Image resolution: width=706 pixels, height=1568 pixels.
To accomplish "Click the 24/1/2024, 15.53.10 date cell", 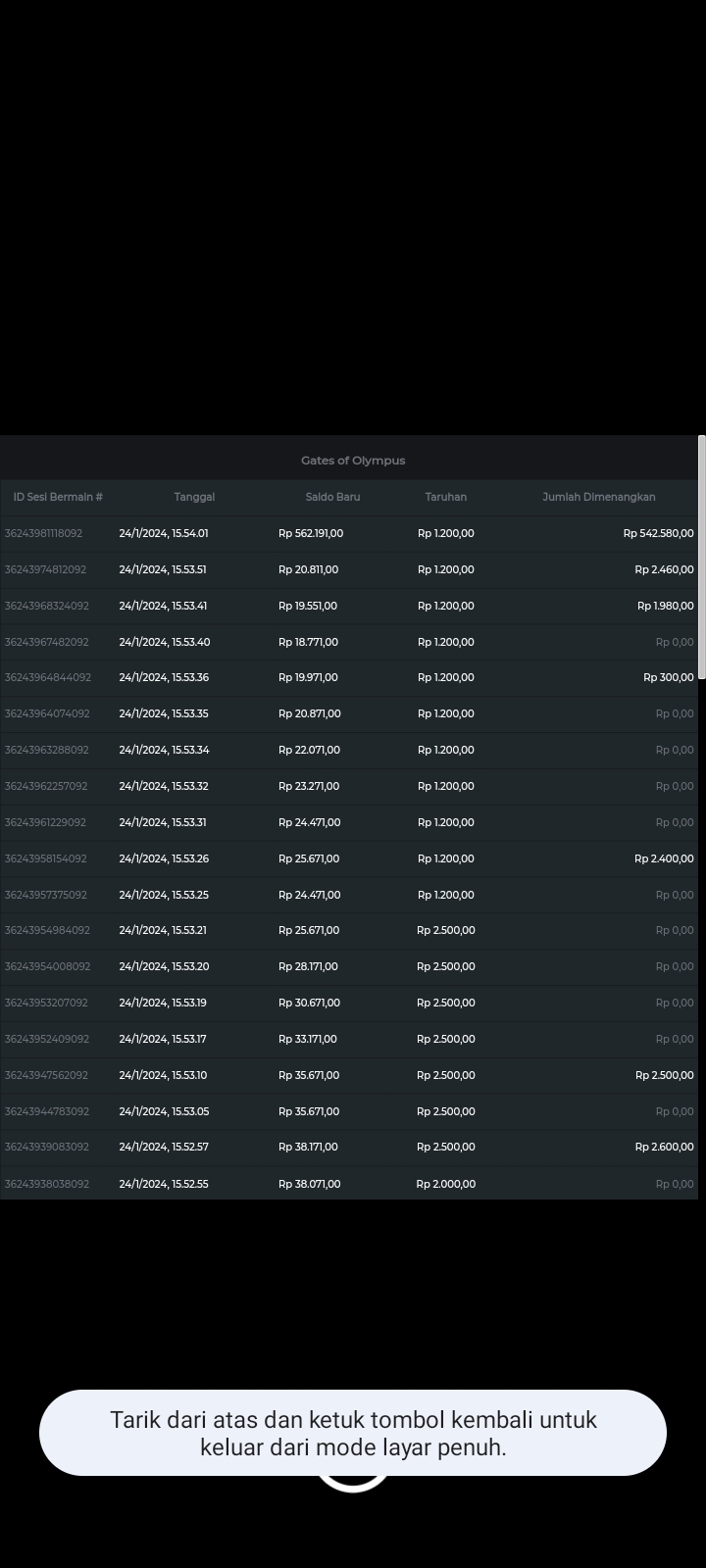I will (163, 1075).
